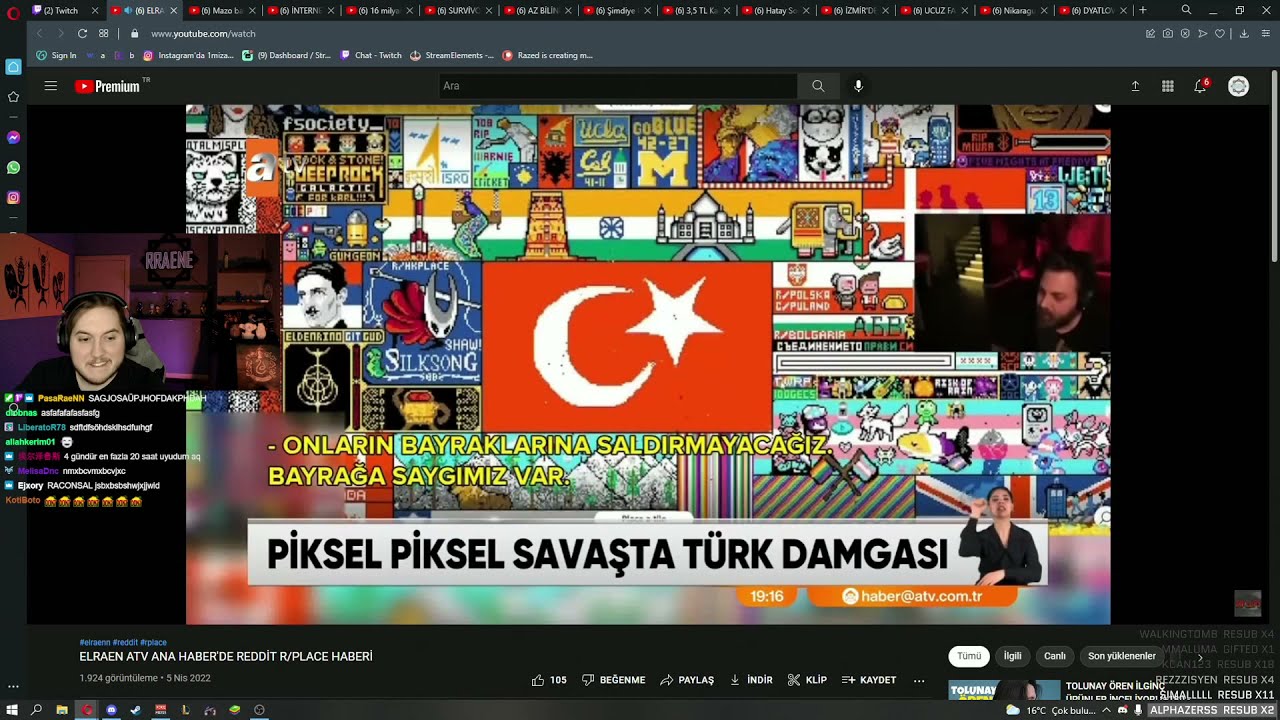
Task: Open Opera sidebar Messenger icon
Action: click(13, 137)
